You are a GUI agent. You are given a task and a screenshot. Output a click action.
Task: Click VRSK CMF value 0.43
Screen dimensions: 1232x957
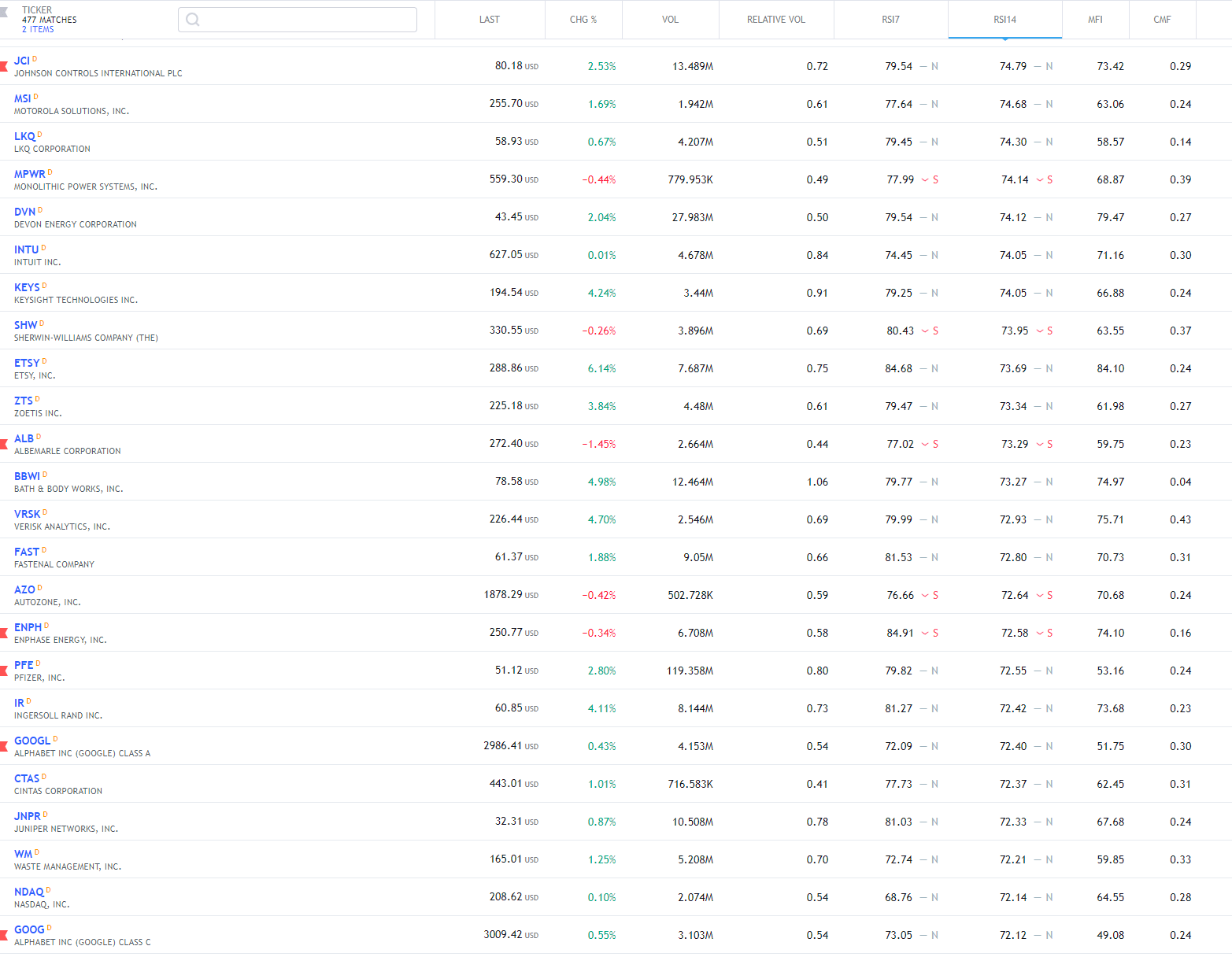[x=1180, y=519]
